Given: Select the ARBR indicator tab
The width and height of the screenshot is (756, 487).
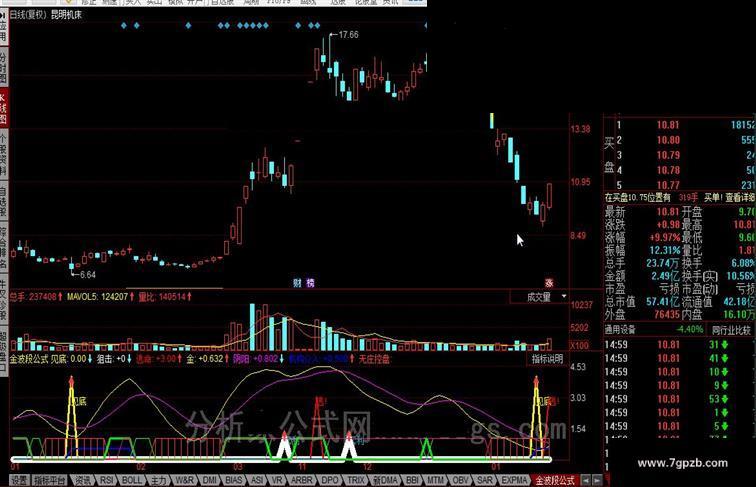Looking at the screenshot, I should [x=301, y=480].
